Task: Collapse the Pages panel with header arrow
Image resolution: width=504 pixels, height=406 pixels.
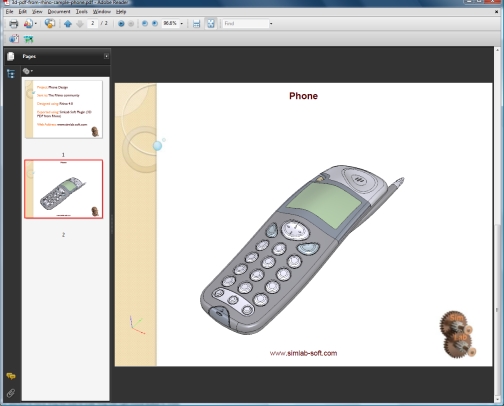Action: coord(106,56)
